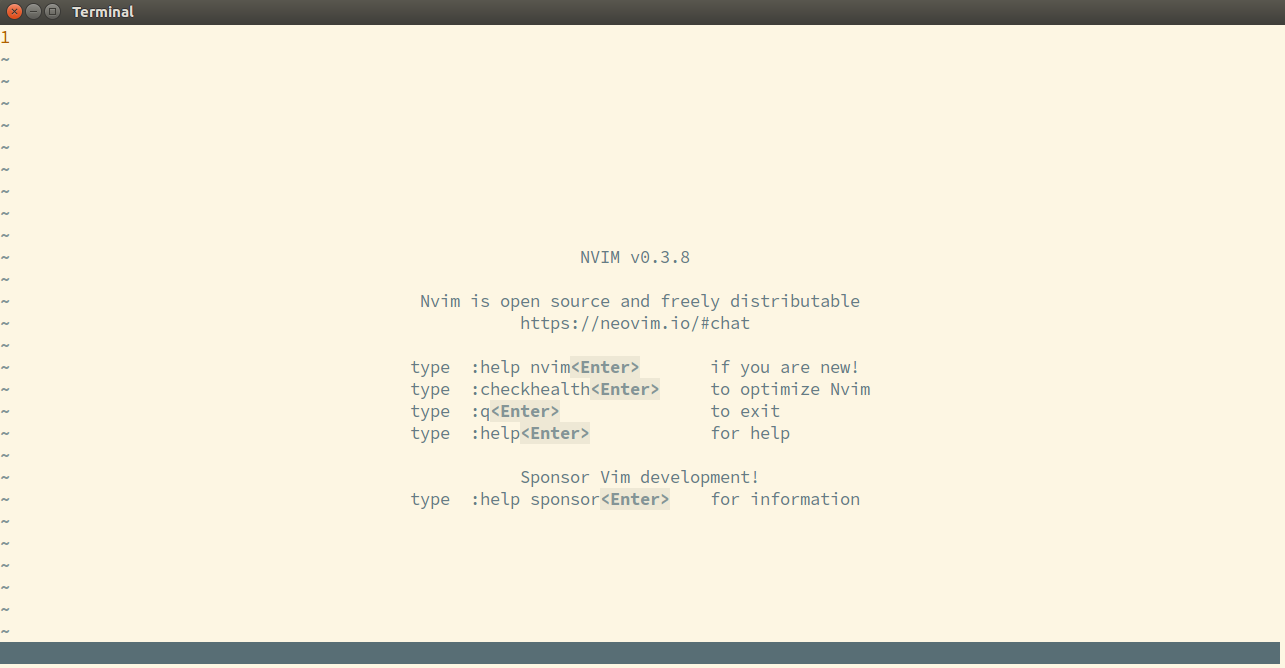Place cursor on line number 1
Screen dimensions: 1285x668
[5, 37]
